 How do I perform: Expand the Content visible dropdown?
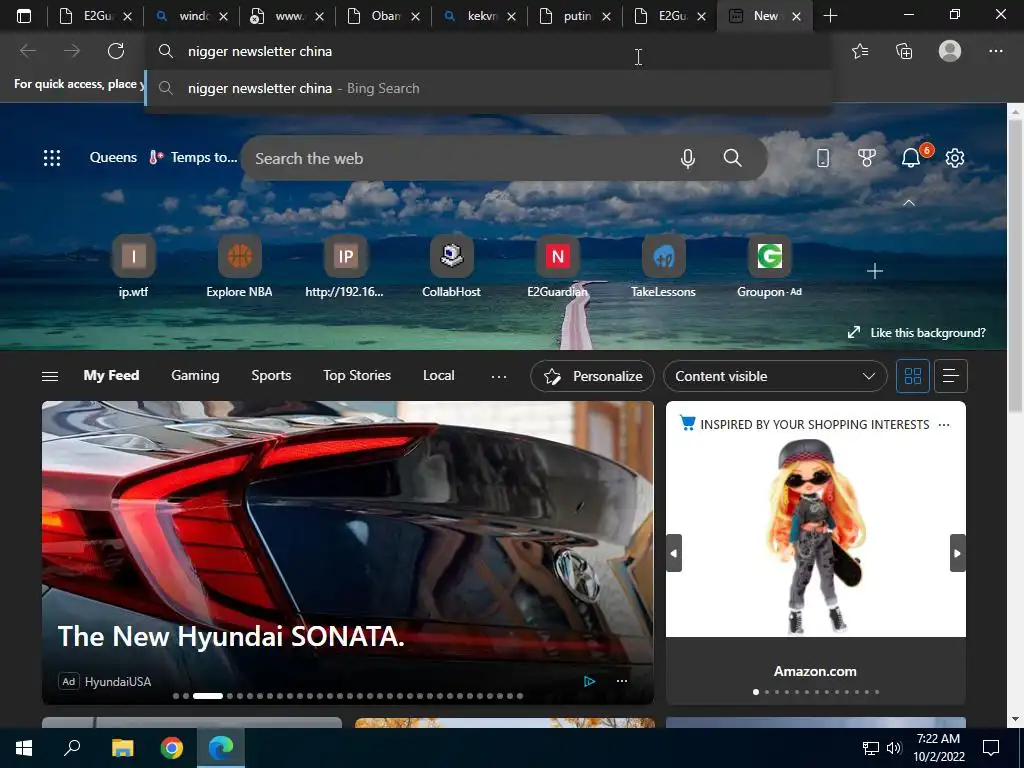click(x=775, y=376)
